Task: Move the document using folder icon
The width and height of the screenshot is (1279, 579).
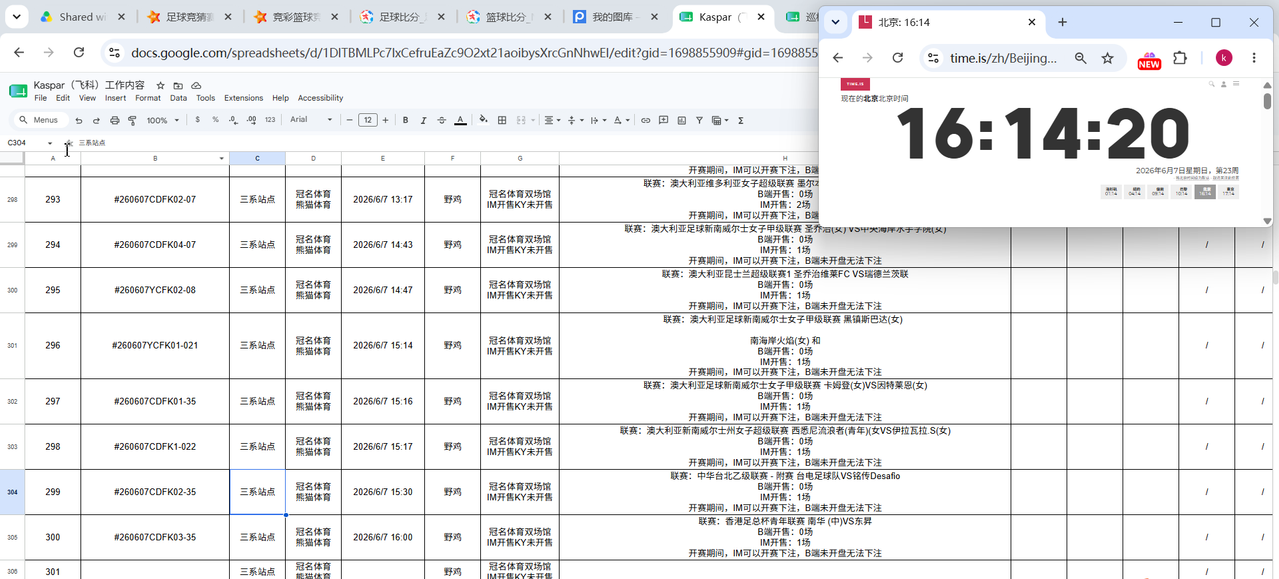Action: [x=178, y=86]
